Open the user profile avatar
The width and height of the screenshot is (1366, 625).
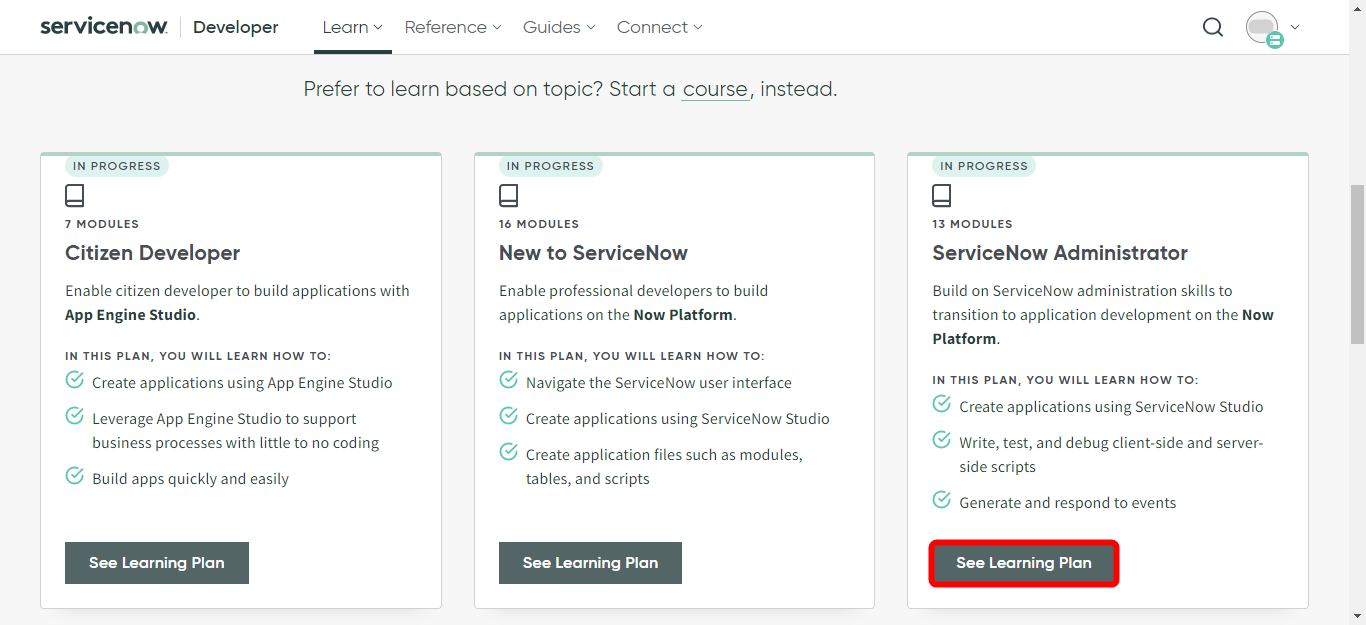[x=1262, y=27]
